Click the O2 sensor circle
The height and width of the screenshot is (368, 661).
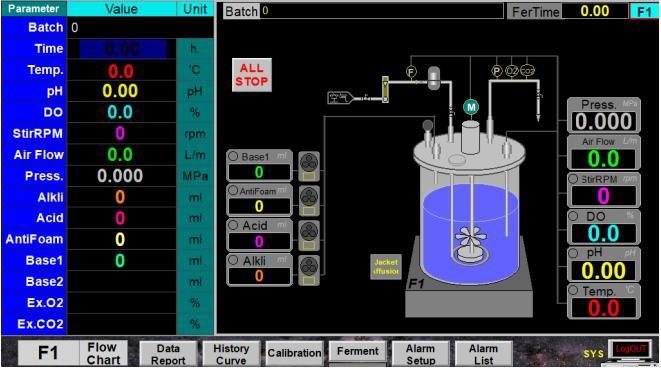[511, 71]
